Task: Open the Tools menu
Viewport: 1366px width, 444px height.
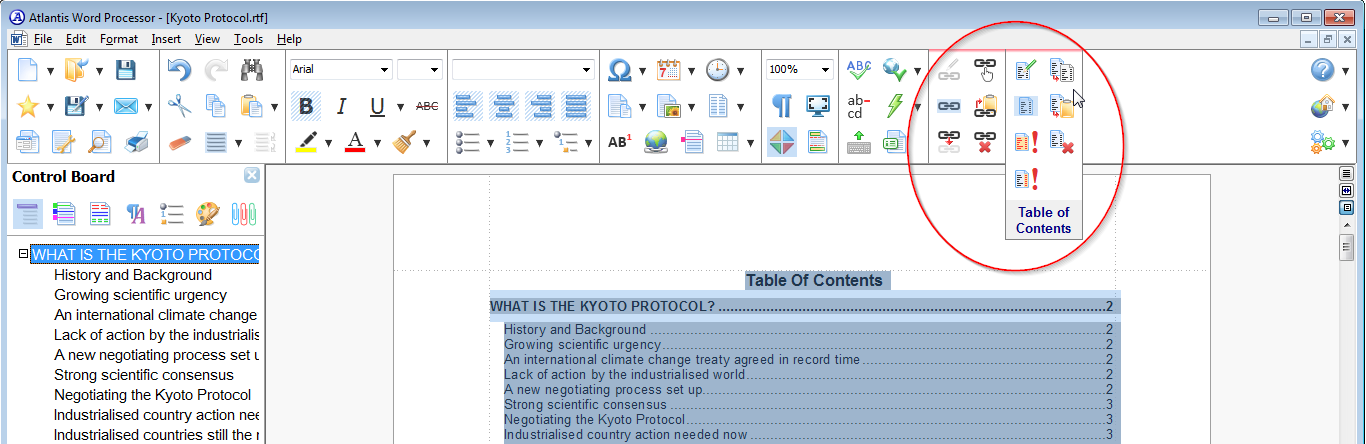Action: coord(249,39)
